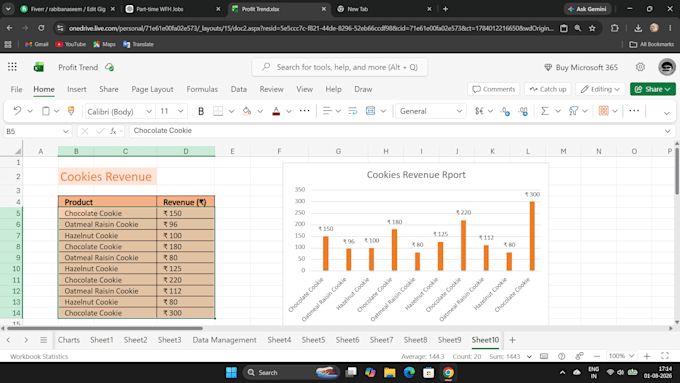Increase decimal places icon
Image resolution: width=680 pixels, height=383 pixels.
pyautogui.click(x=523, y=111)
